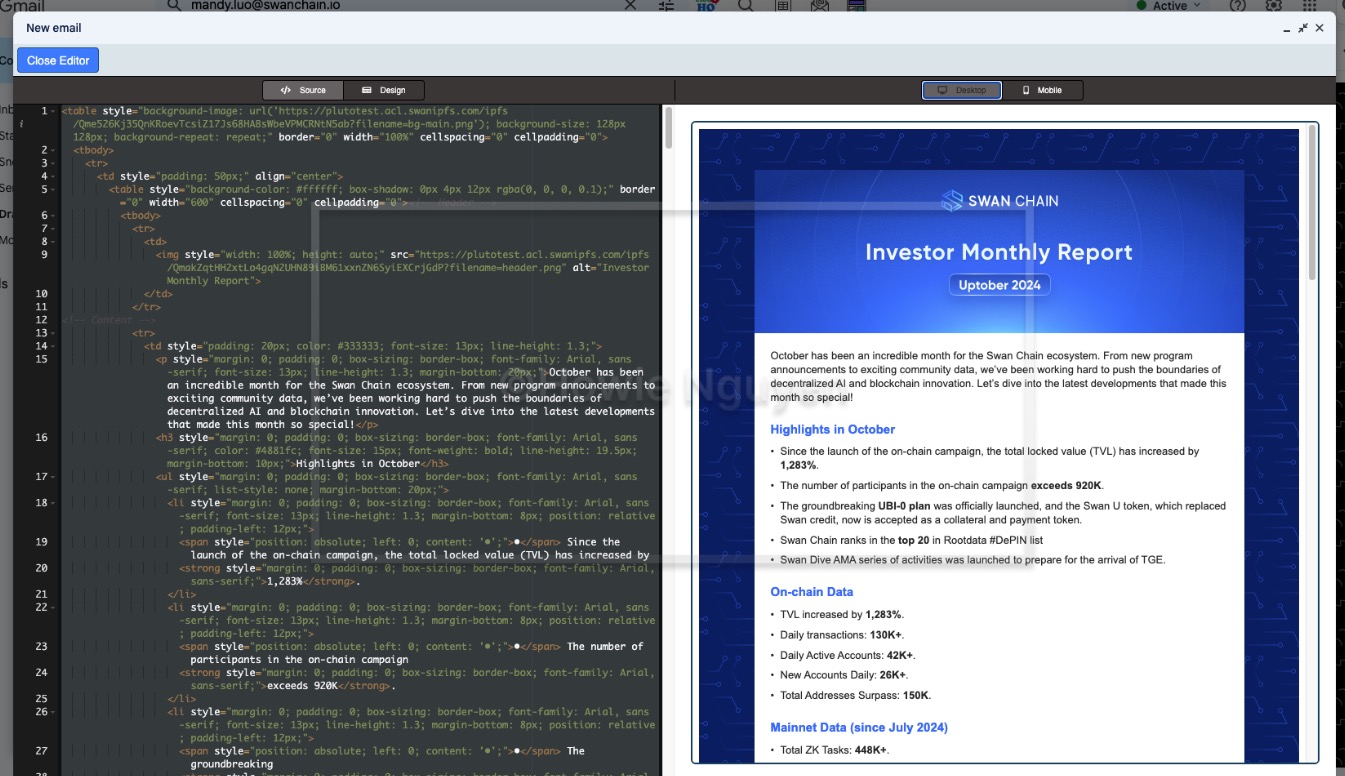
Task: Click 'TVL increased by 1,283%' under On-chain Data
Action: pos(842,615)
